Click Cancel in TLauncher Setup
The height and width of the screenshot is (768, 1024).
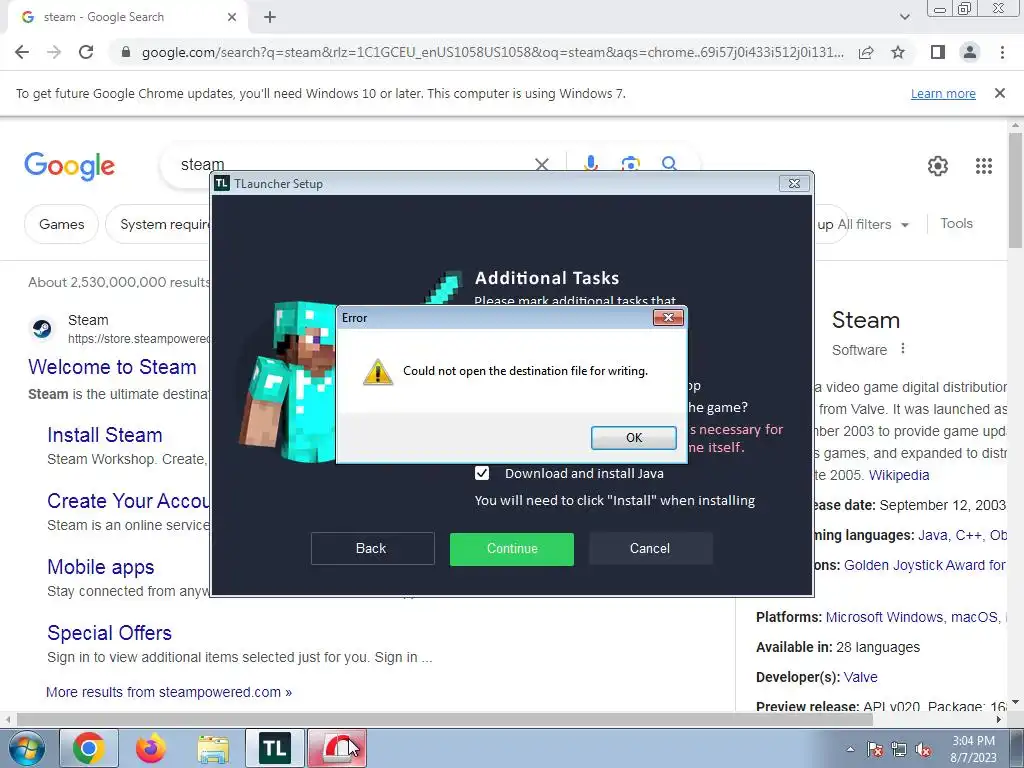[650, 549]
